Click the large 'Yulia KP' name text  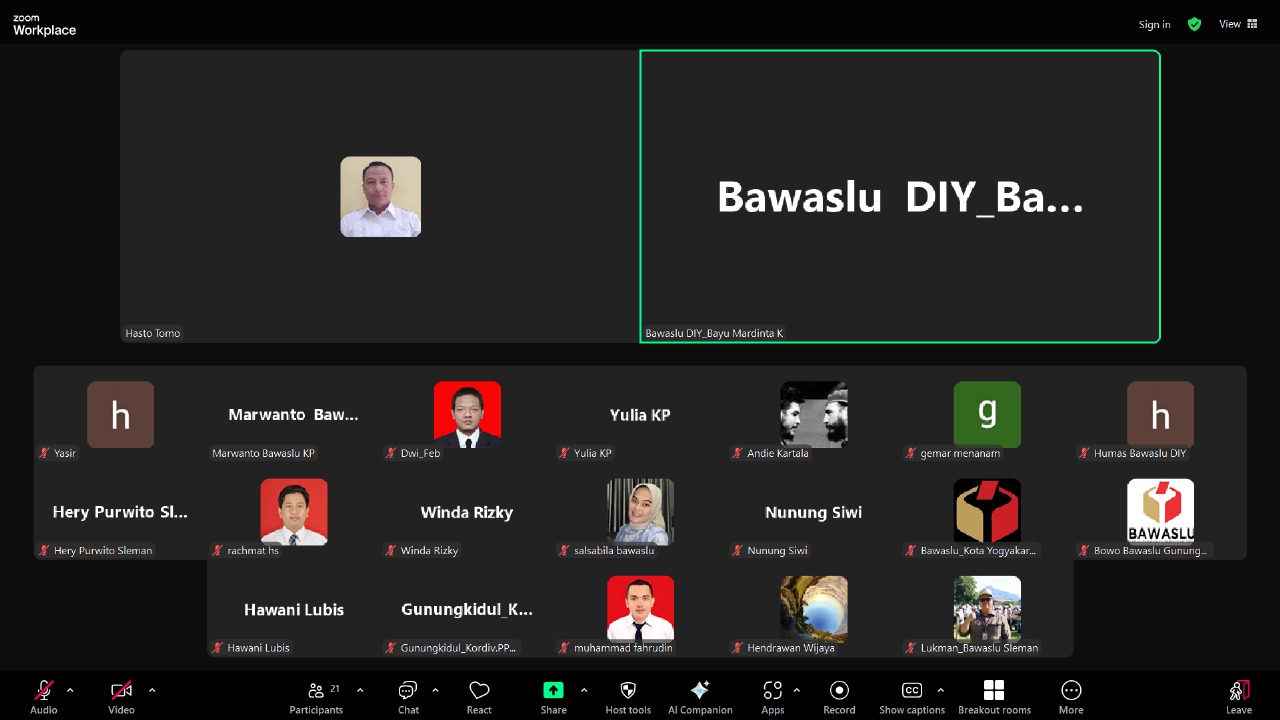[640, 415]
